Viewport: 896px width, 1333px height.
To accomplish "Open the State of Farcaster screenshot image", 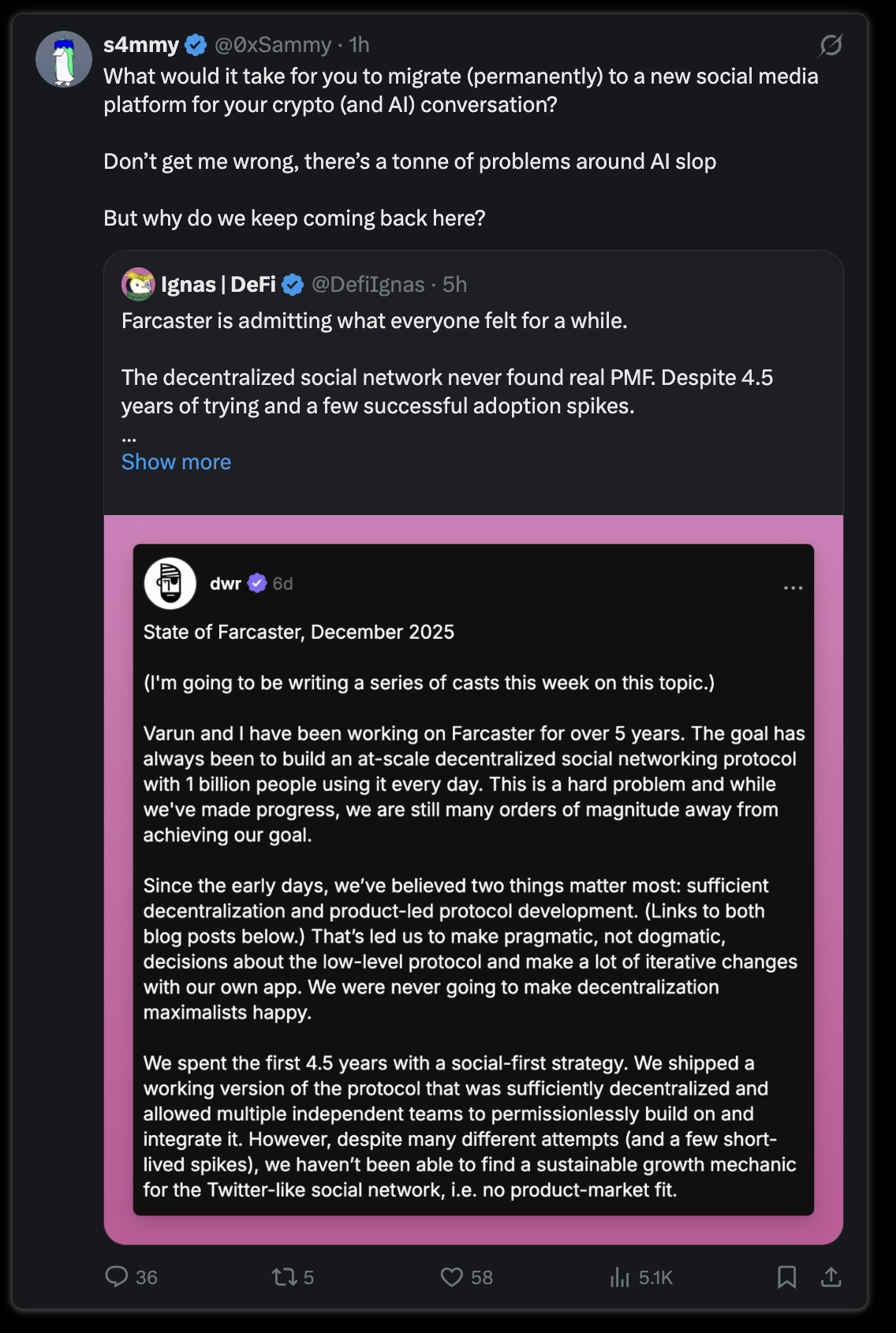I will (x=473, y=879).
